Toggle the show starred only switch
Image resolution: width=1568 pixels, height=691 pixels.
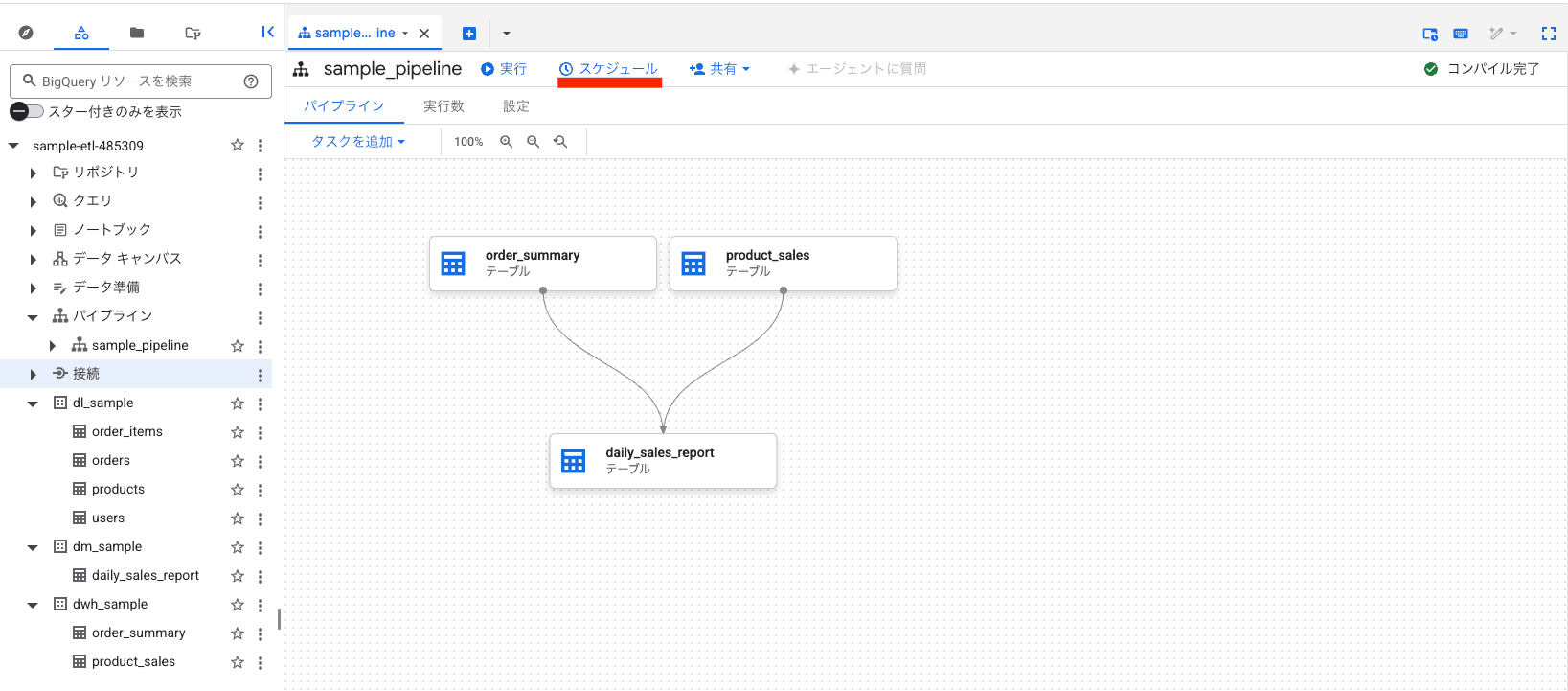click(28, 111)
